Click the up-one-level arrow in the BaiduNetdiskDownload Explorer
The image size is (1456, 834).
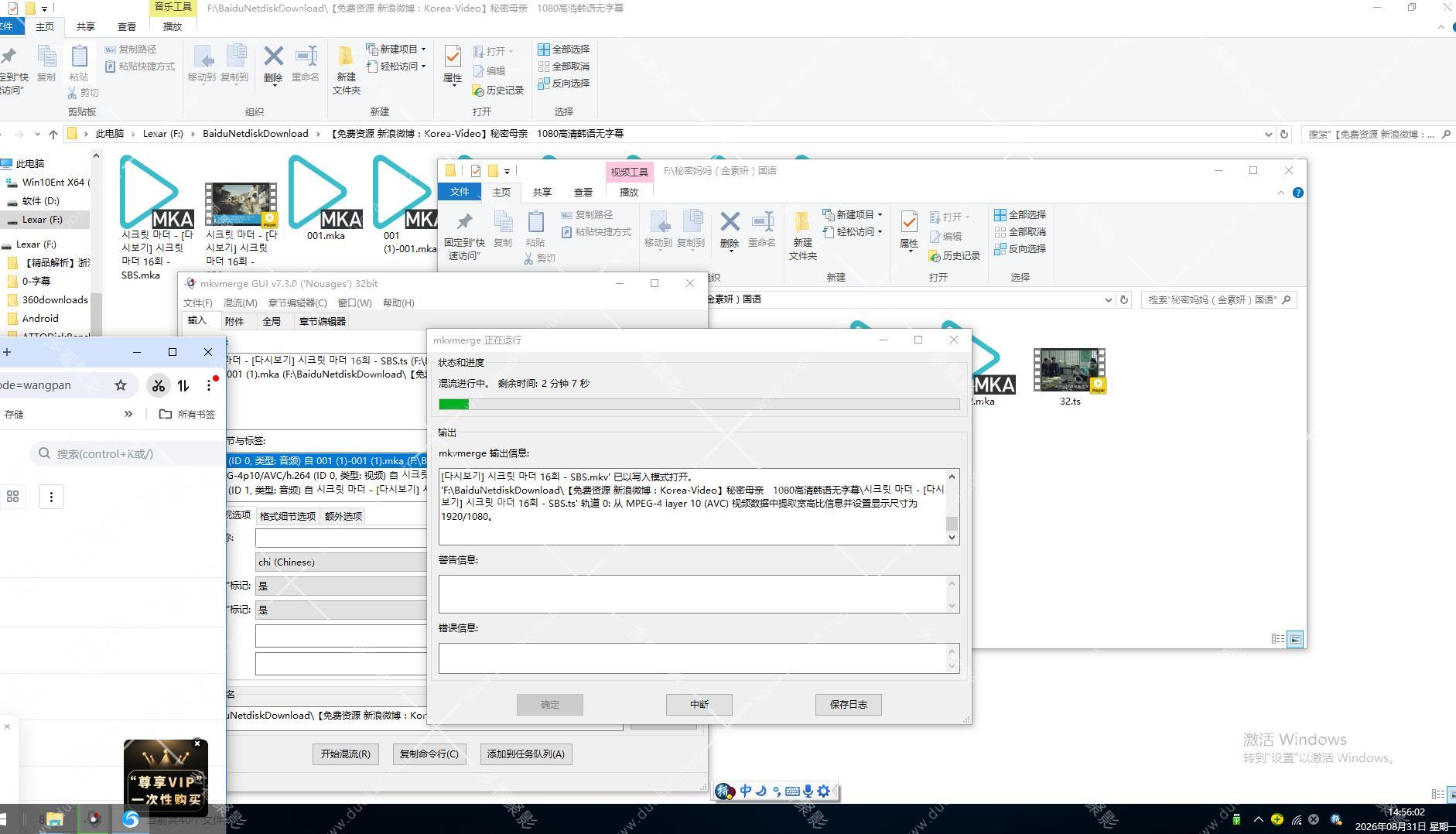click(53, 134)
